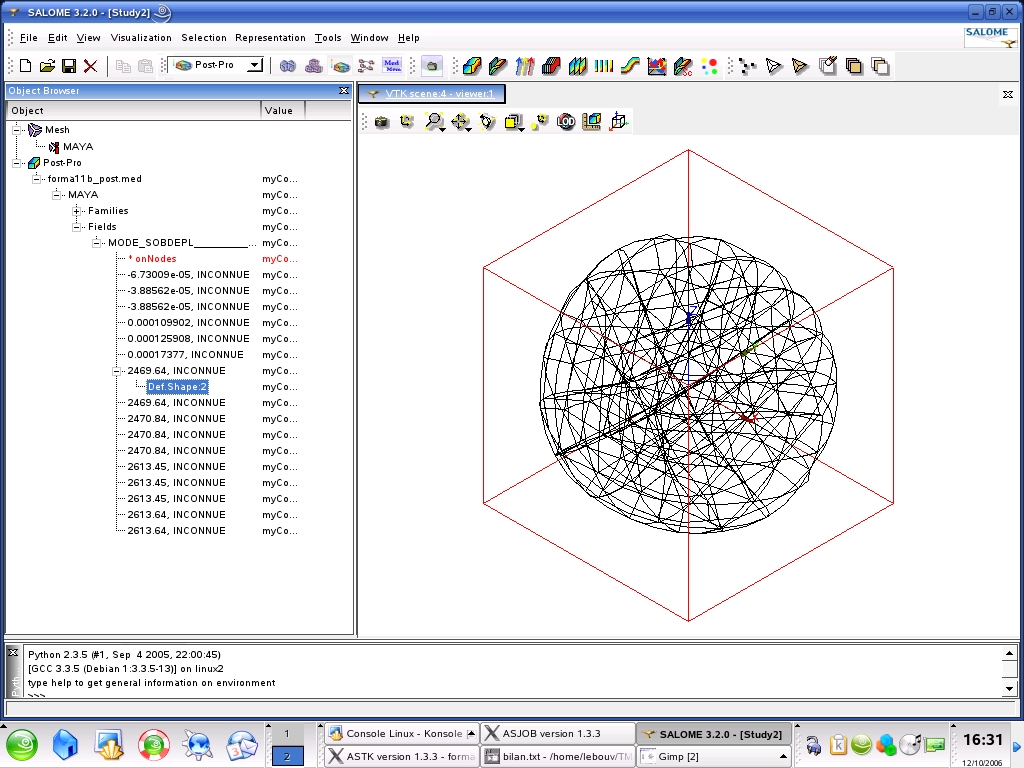The width and height of the screenshot is (1024, 768).
Task: Open the Post-Pro module dropdown
Action: click(255, 65)
